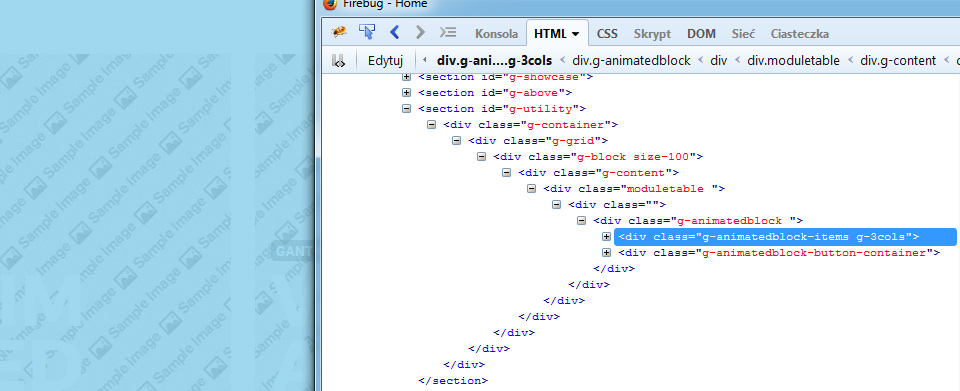Click the closing </section> tag
Image resolution: width=960 pixels, height=391 pixels.
[453, 380]
